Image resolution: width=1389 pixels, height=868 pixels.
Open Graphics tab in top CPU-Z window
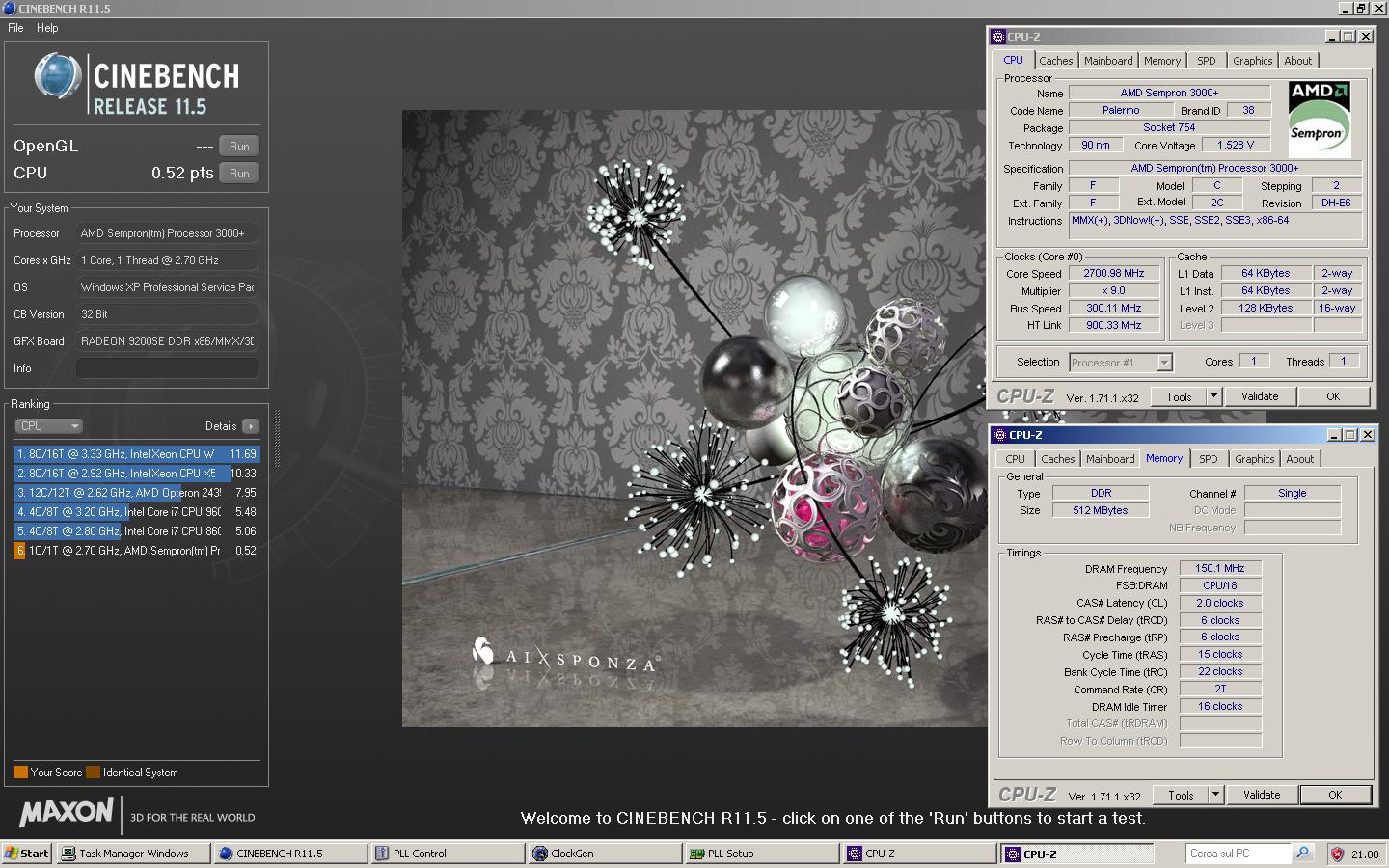coord(1252,61)
